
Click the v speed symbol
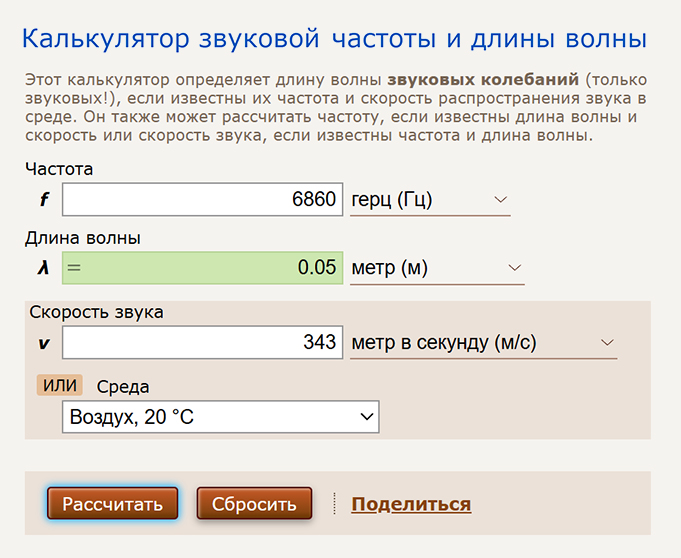pos(44,342)
